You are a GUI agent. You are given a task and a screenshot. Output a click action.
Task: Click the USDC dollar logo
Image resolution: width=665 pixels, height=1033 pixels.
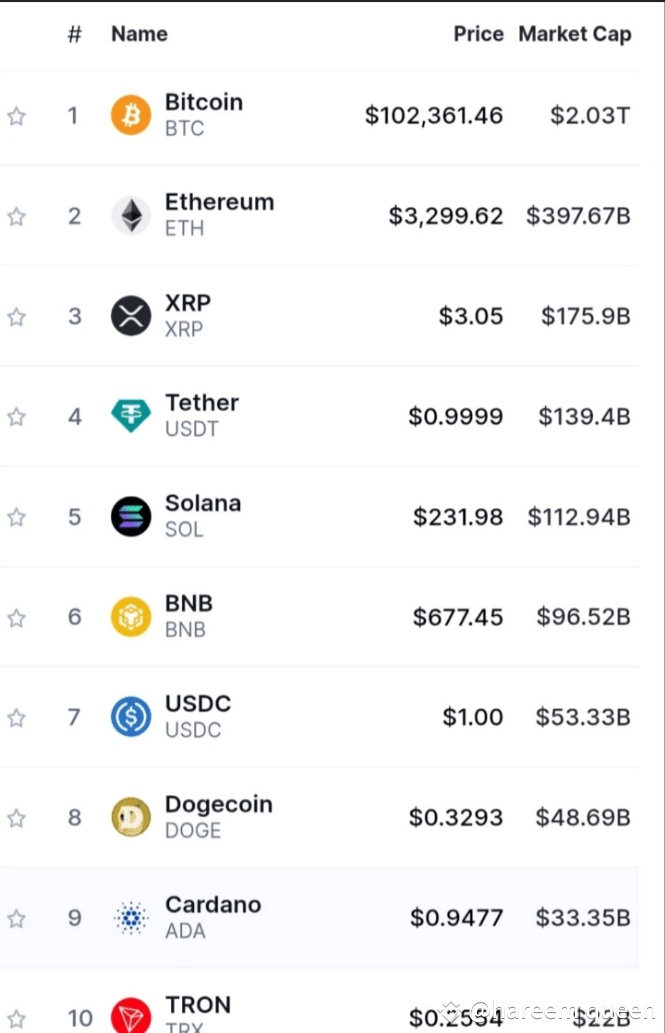(x=130, y=717)
